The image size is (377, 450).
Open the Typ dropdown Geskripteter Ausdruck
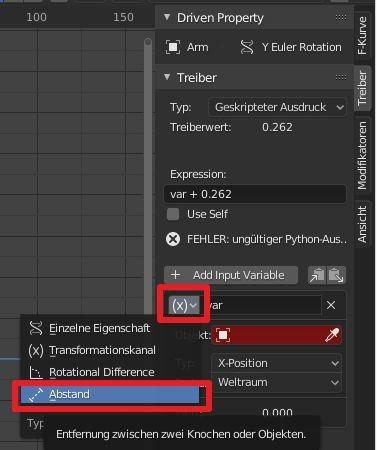[277, 107]
